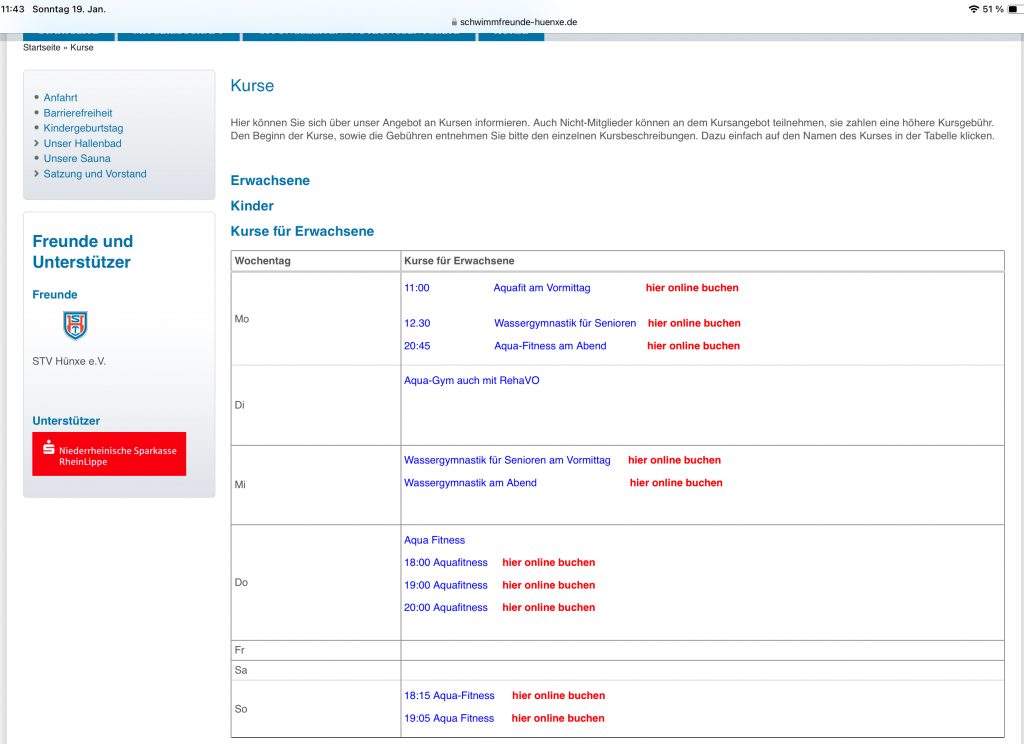Book Wassergymnastik am Abend online
Image resolution: width=1024 pixels, height=744 pixels.
tap(676, 483)
